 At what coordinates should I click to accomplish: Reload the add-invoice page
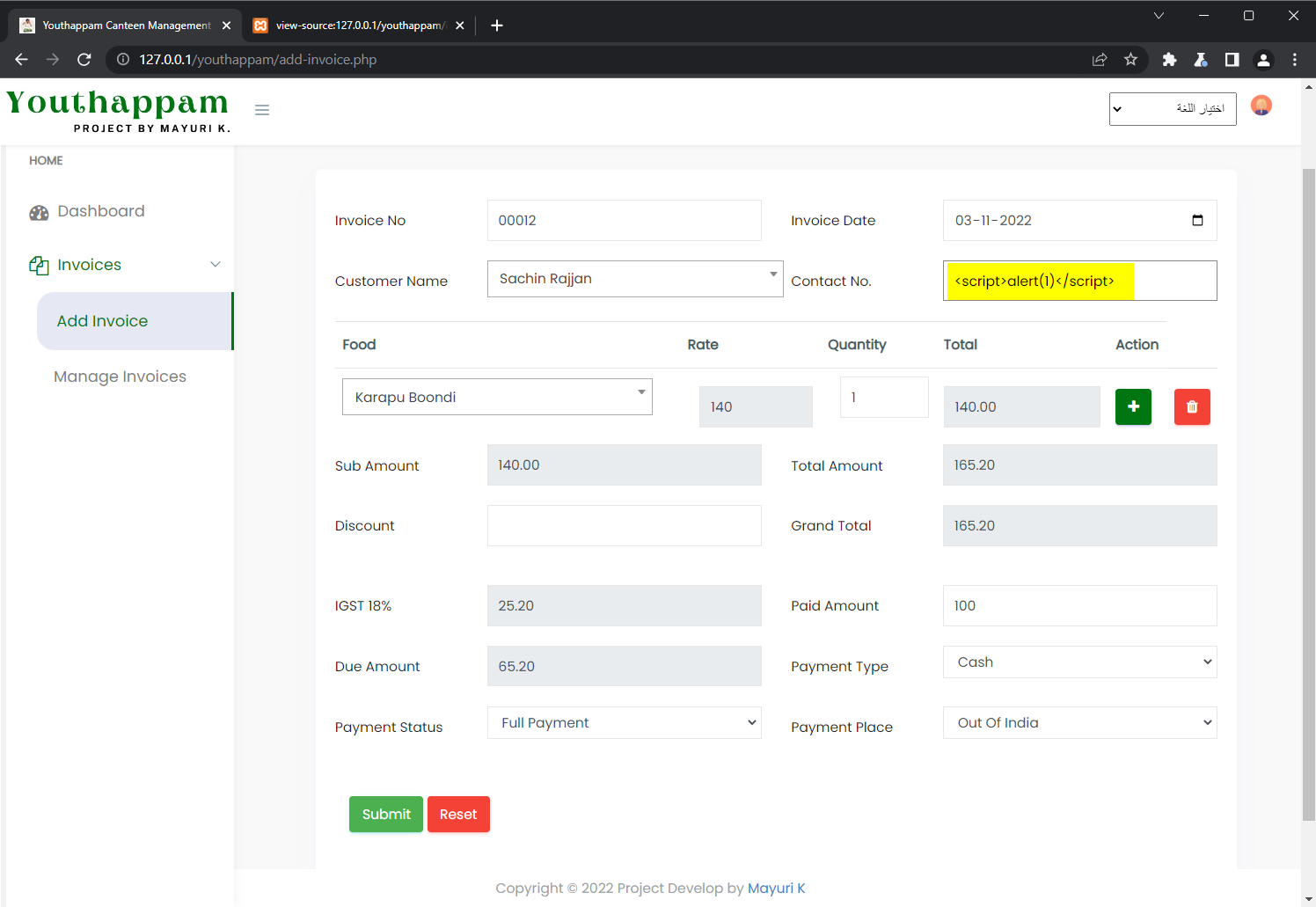84,60
